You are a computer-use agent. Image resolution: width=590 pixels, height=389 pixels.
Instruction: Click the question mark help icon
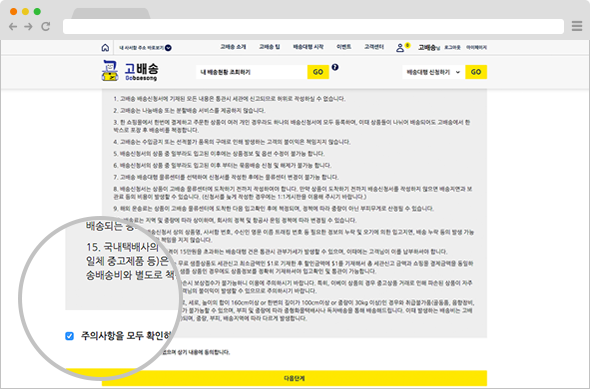click(x=335, y=67)
